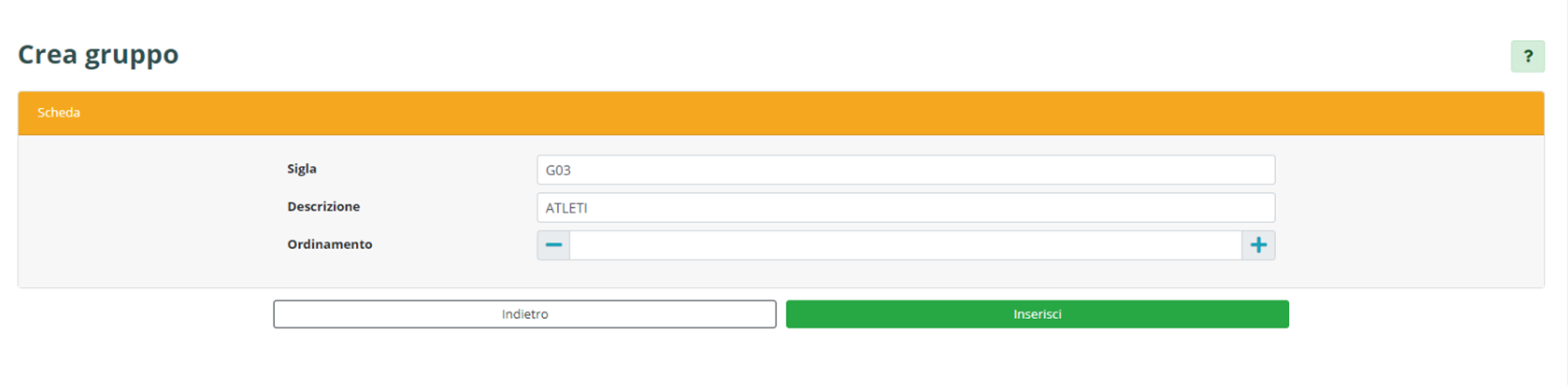Image resolution: width=1568 pixels, height=385 pixels.
Task: Increase Ordinamento with the plus icon
Action: coord(1258,245)
